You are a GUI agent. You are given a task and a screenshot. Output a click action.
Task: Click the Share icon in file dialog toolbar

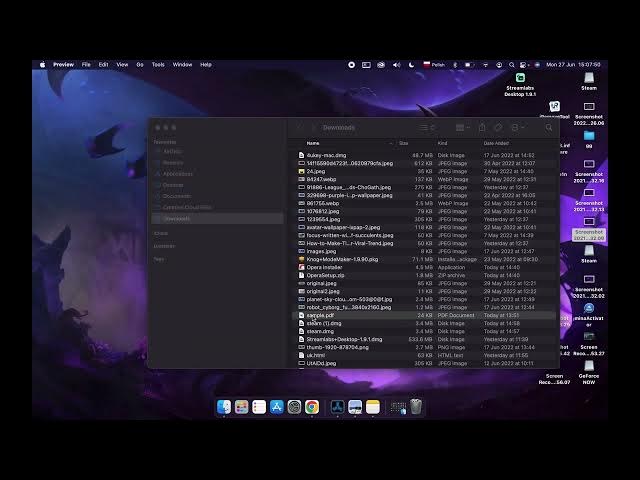[x=482, y=127]
